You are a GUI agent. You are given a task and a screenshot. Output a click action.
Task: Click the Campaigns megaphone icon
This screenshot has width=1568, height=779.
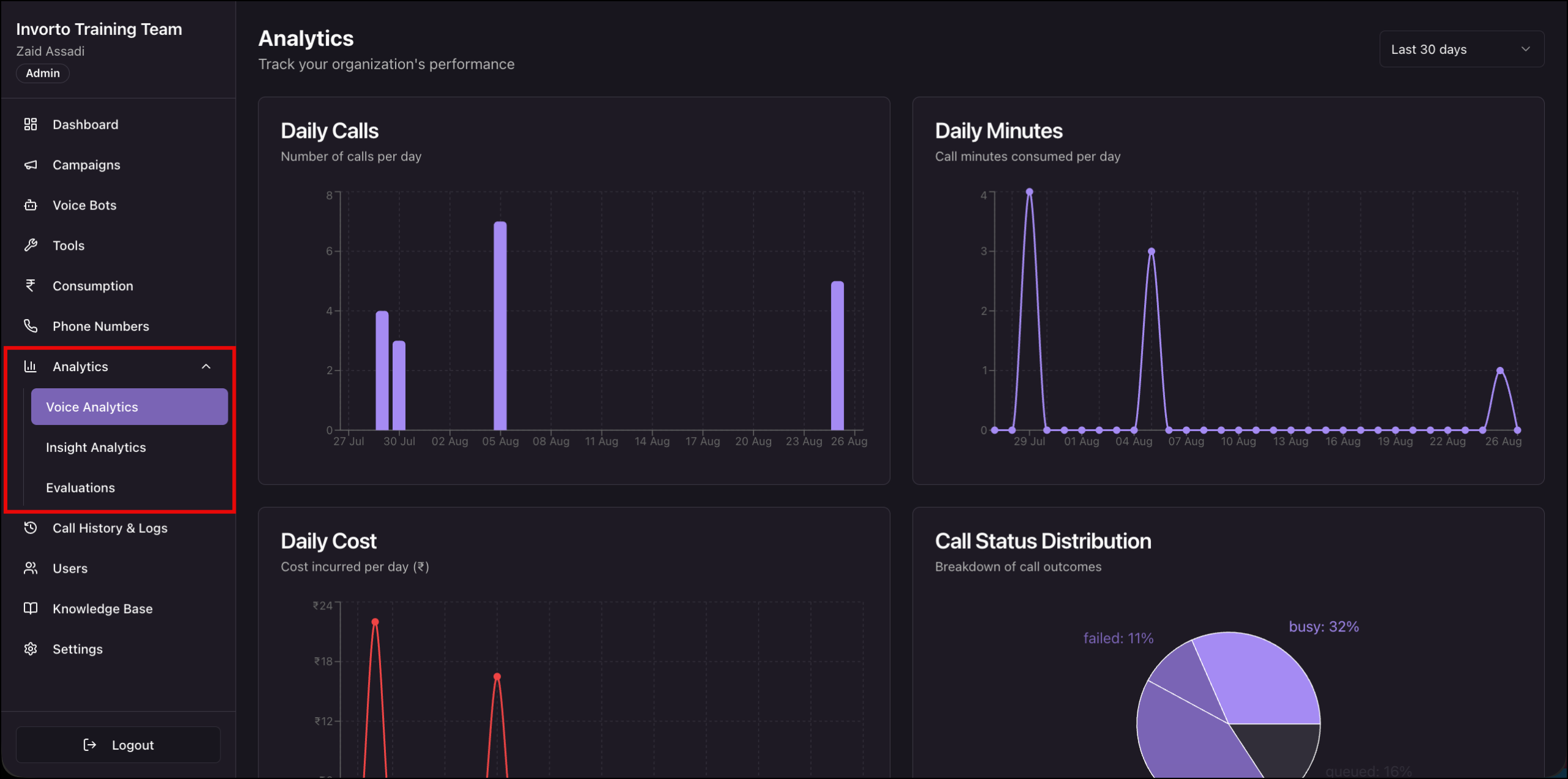coord(31,165)
